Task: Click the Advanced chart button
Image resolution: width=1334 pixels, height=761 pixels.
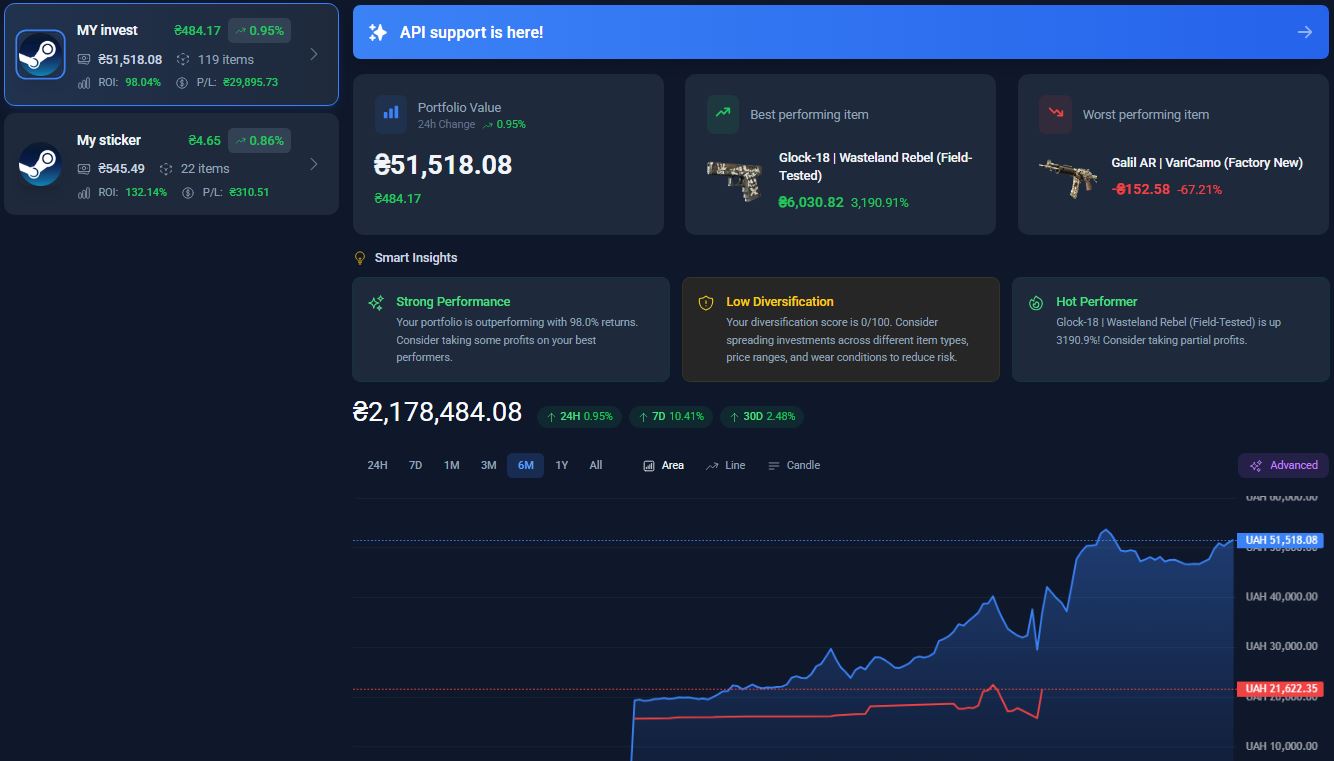Action: pyautogui.click(x=1283, y=465)
